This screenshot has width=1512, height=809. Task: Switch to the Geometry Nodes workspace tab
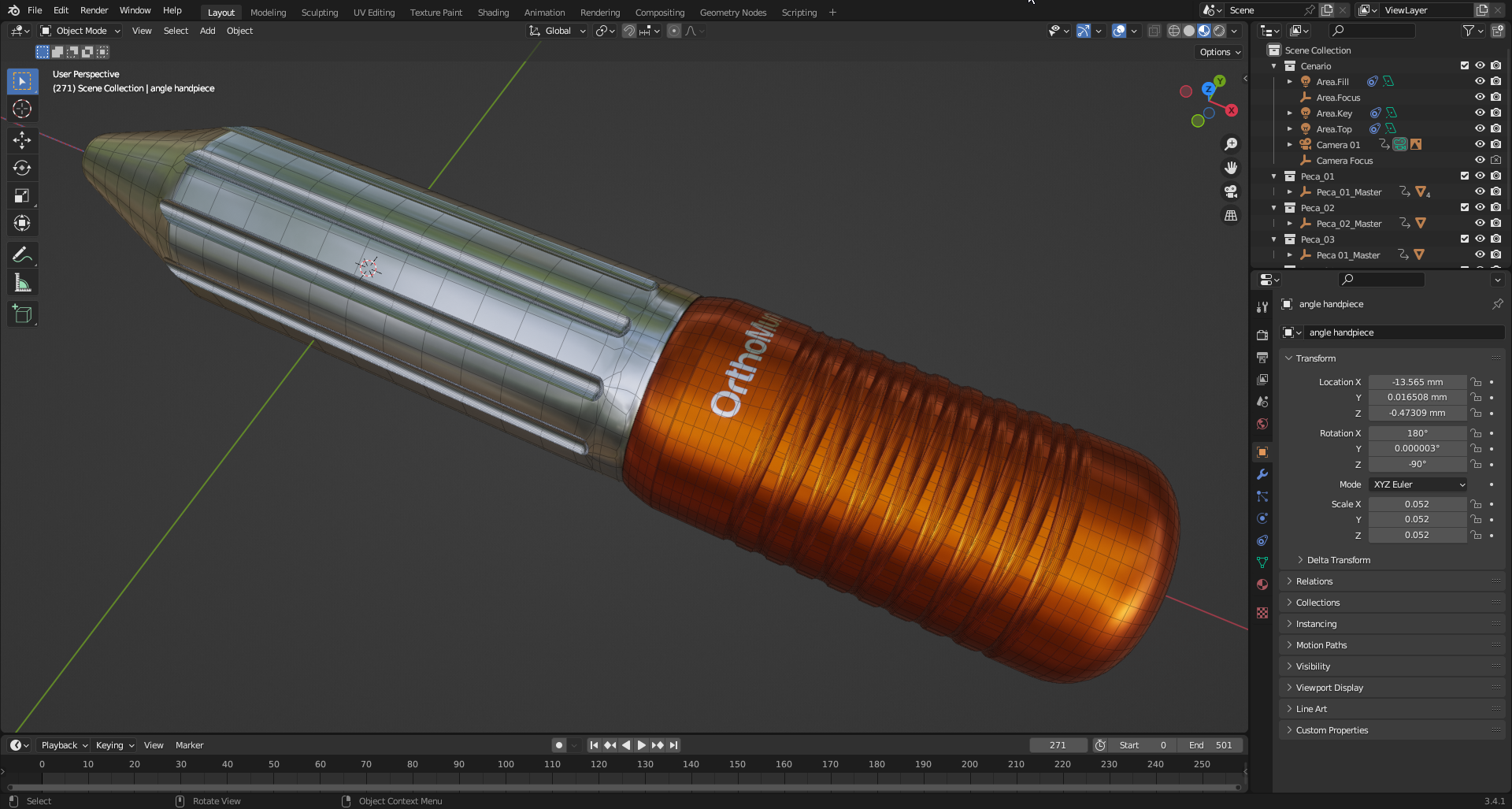[732, 13]
